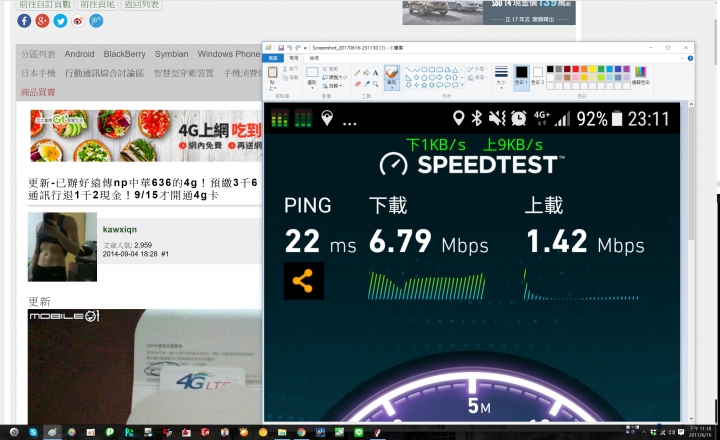This screenshot has height=440, width=720.
Task: Click Resize (調整大小) in Paint ribbon
Action: 335,77
